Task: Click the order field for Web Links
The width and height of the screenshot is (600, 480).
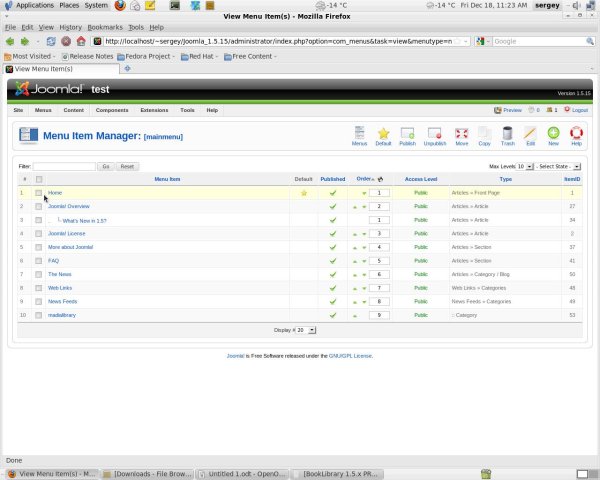Action: (379, 288)
